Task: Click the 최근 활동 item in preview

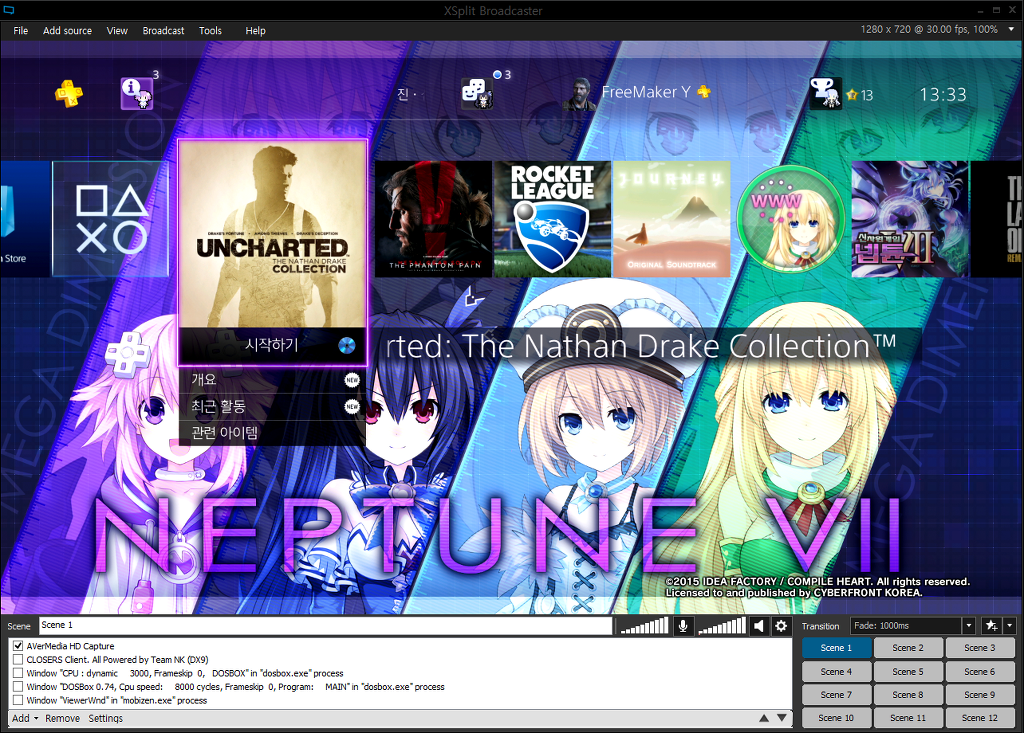Action: coord(272,406)
